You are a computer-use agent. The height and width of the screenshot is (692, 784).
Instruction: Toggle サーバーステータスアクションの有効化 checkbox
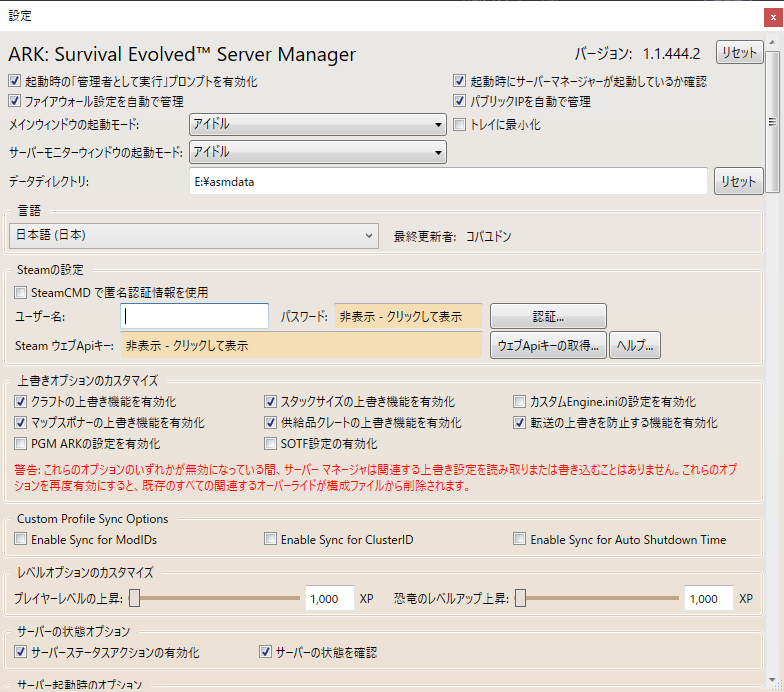(x=20, y=652)
